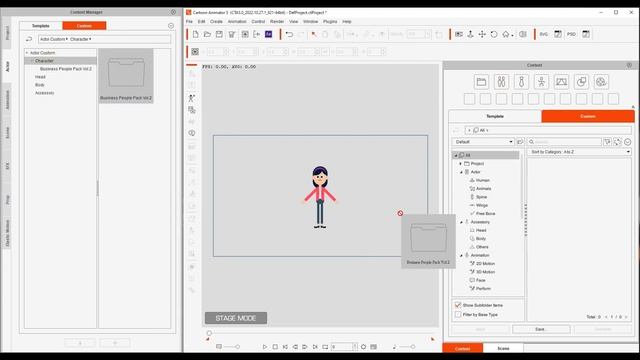This screenshot has height=360, width=640.
Task: Open the Render menu
Action: tap(277, 21)
